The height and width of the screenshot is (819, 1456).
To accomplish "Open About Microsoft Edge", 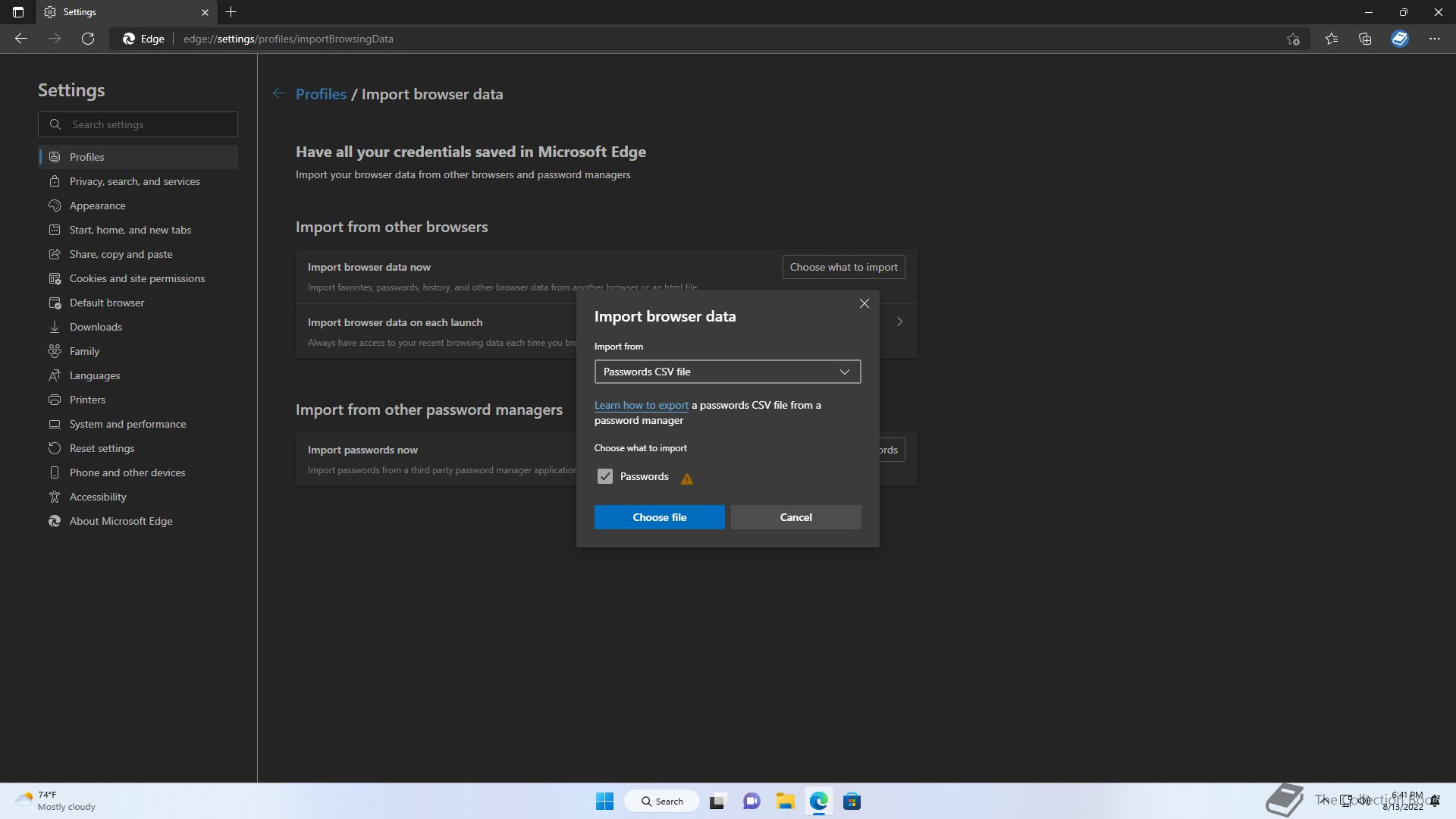I will 138,521.
